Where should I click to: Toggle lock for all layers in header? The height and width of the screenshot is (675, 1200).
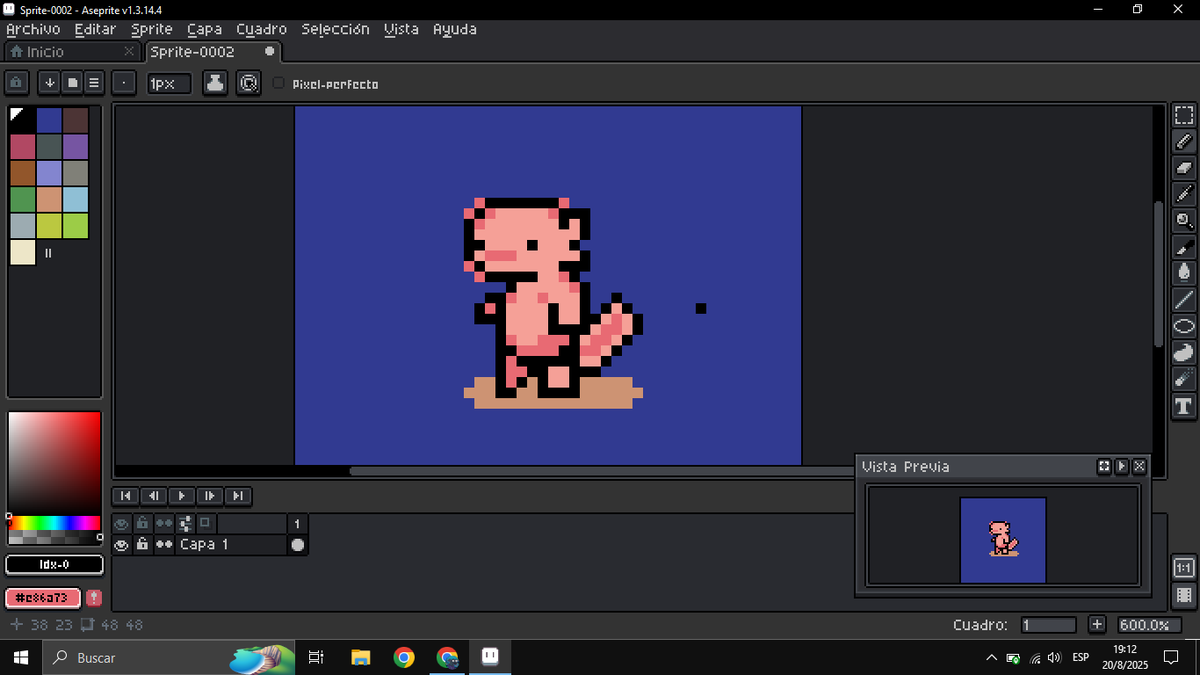[x=143, y=523]
